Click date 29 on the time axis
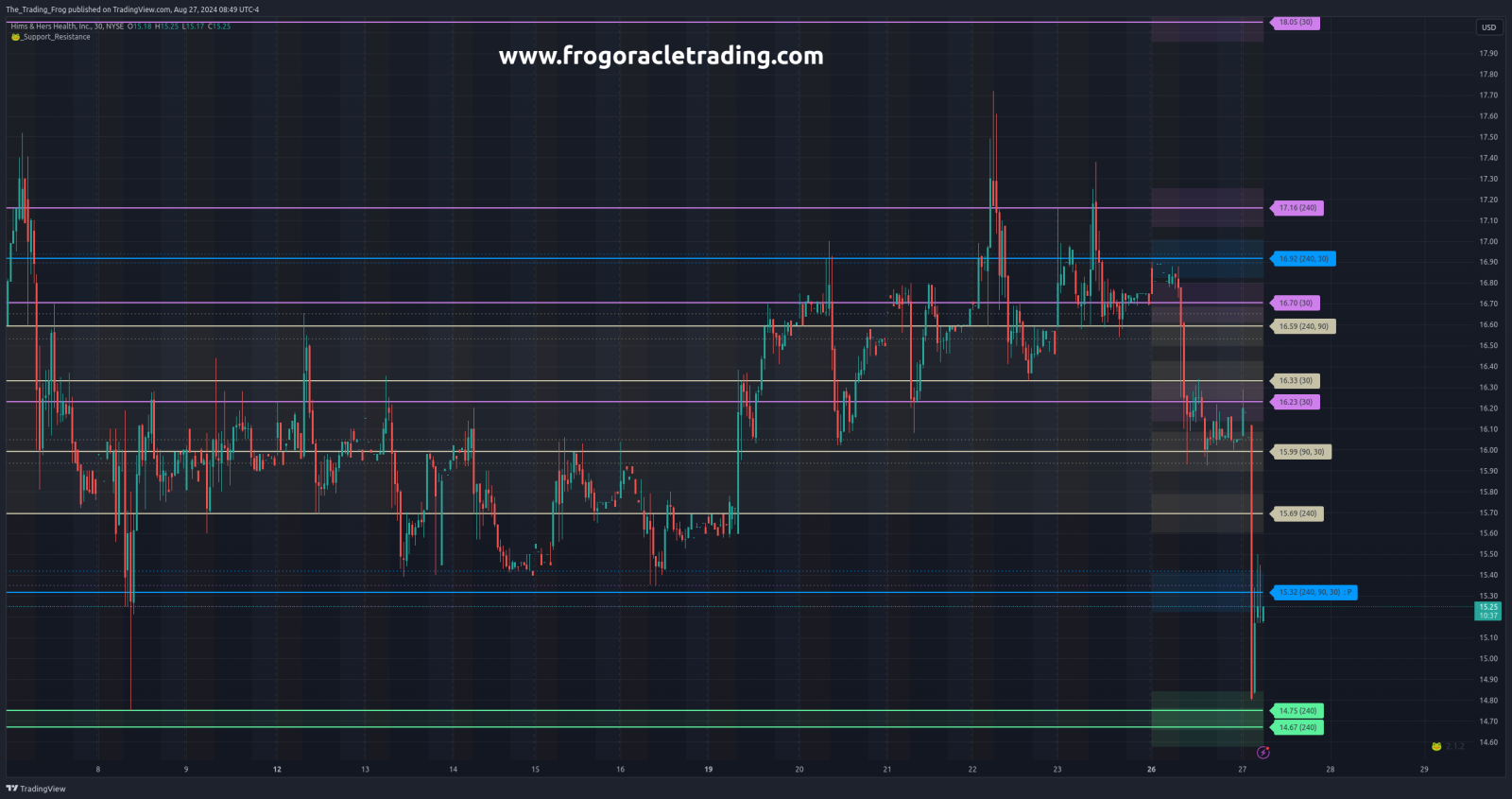Viewport: 1512px width, 799px height. pos(1424,770)
